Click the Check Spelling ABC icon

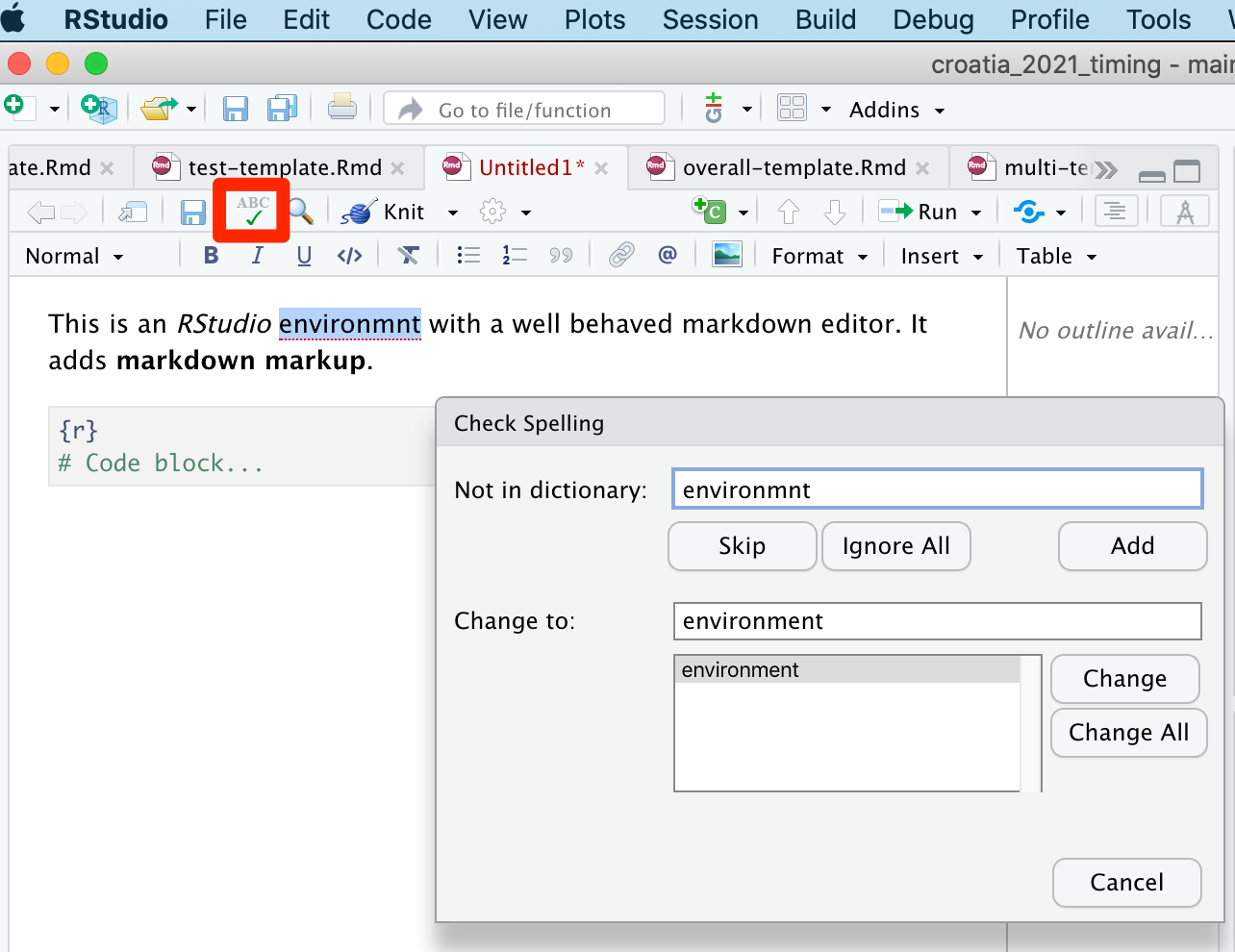coord(253,211)
